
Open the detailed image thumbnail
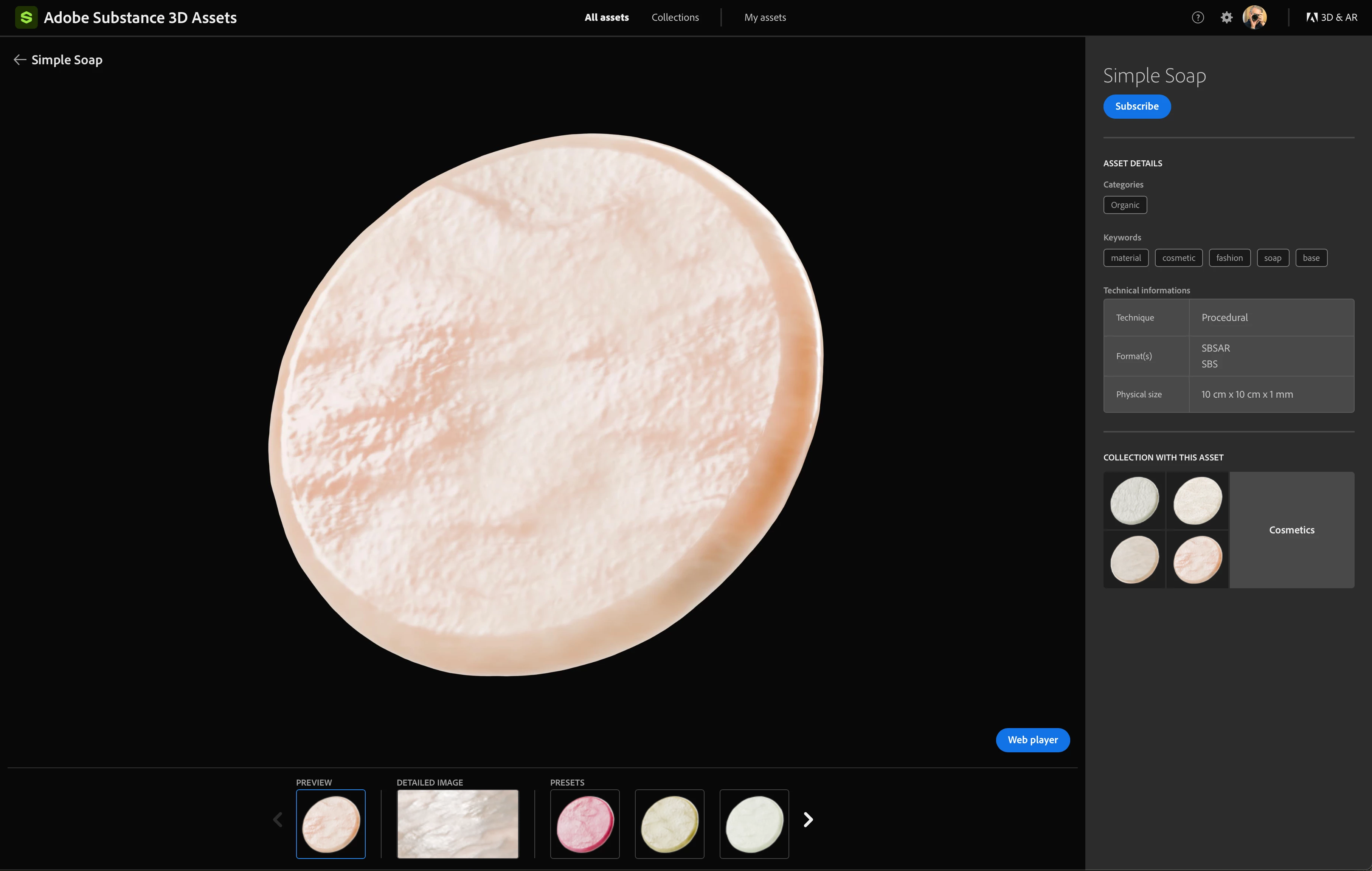coord(458,824)
